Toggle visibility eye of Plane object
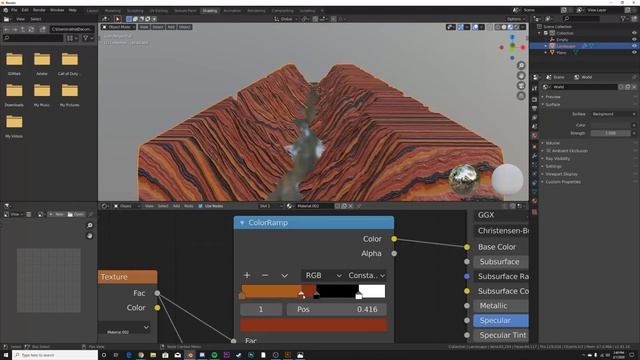The width and height of the screenshot is (640, 360). click(x=634, y=53)
